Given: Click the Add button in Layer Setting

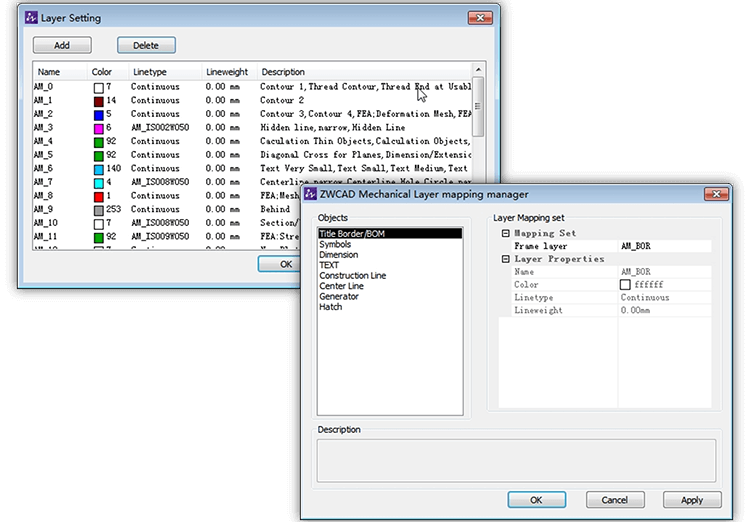Looking at the screenshot, I should tap(62, 45).
